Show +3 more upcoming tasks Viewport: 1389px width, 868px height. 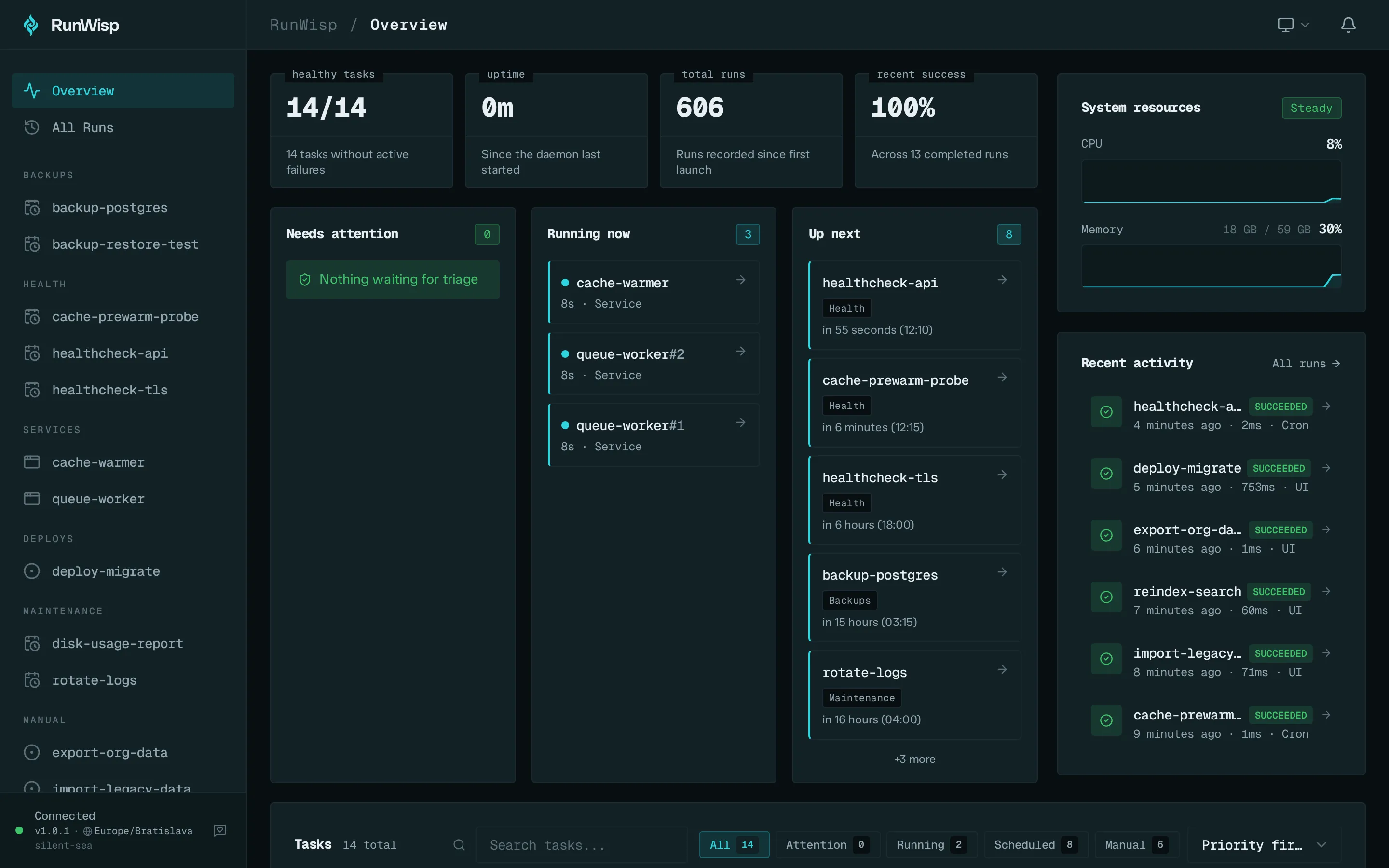click(914, 759)
